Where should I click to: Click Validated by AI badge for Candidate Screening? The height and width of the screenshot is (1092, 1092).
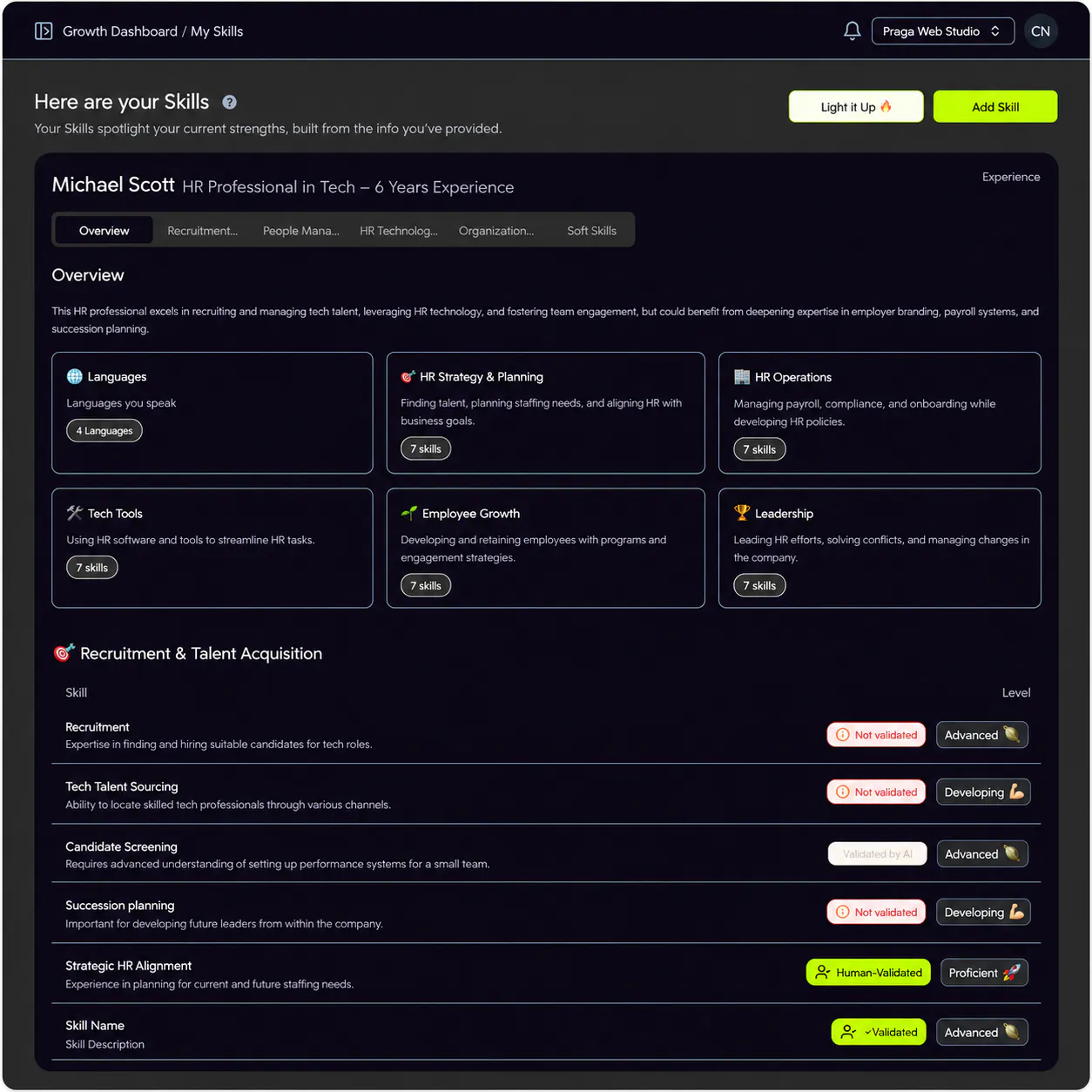pos(877,854)
